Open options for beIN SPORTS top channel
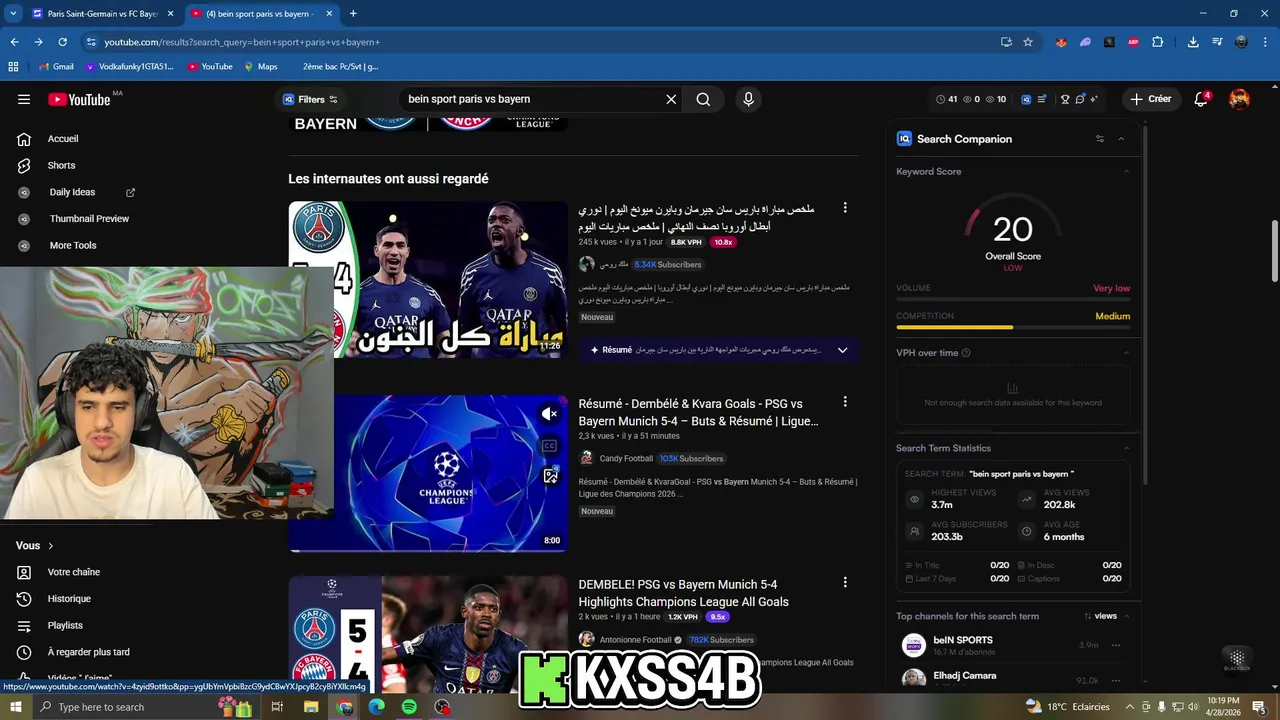The width and height of the screenshot is (1280, 720). point(1116,645)
